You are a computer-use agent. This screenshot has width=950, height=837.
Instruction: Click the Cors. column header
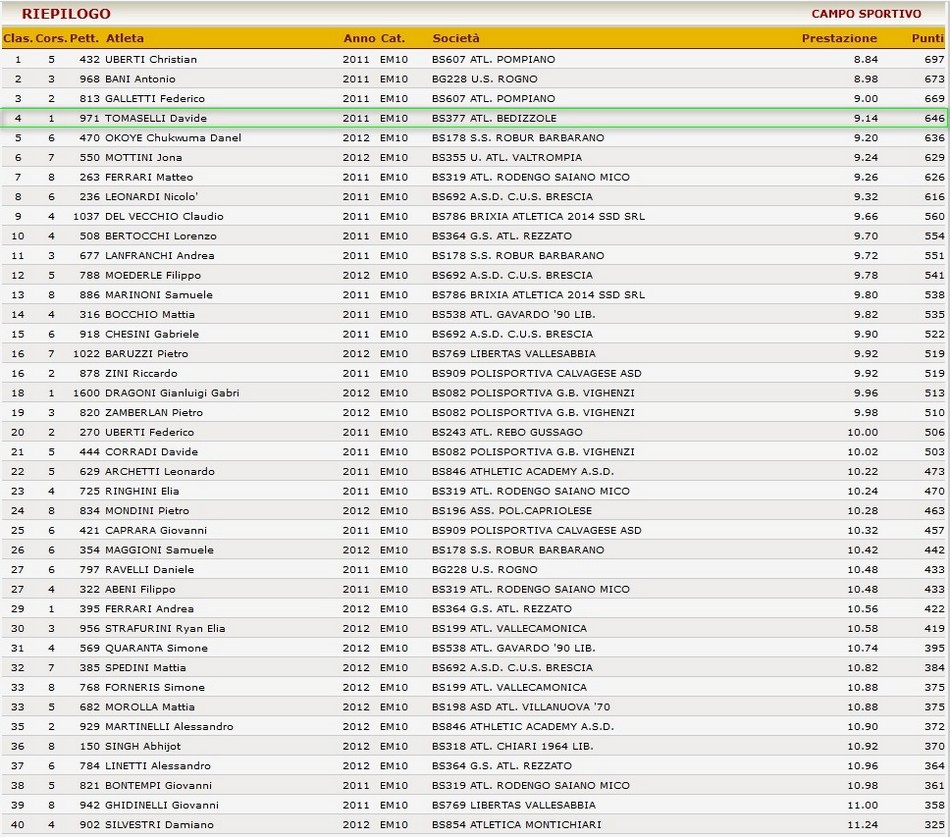coord(51,38)
